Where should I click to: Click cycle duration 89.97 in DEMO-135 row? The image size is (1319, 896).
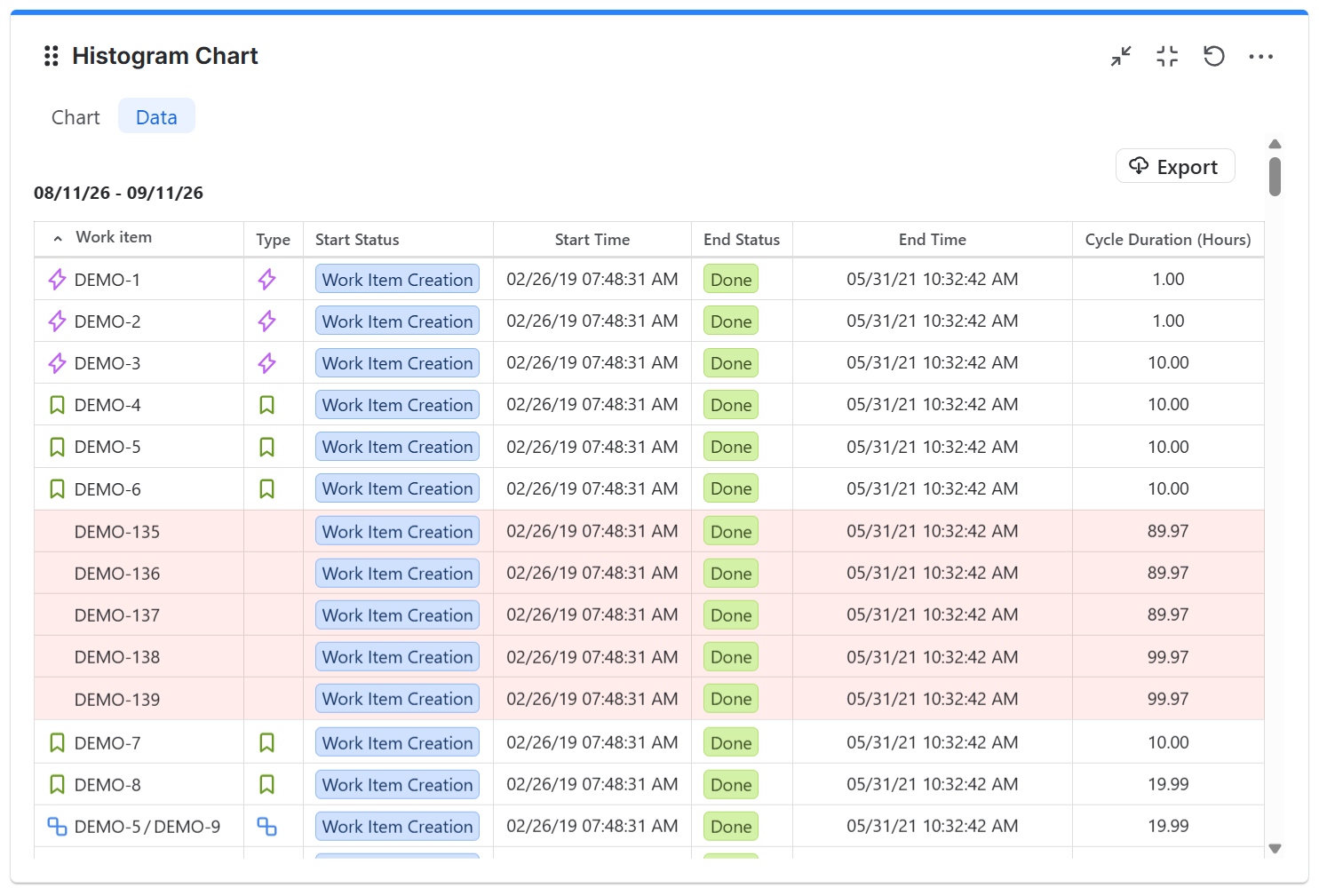click(x=1168, y=531)
